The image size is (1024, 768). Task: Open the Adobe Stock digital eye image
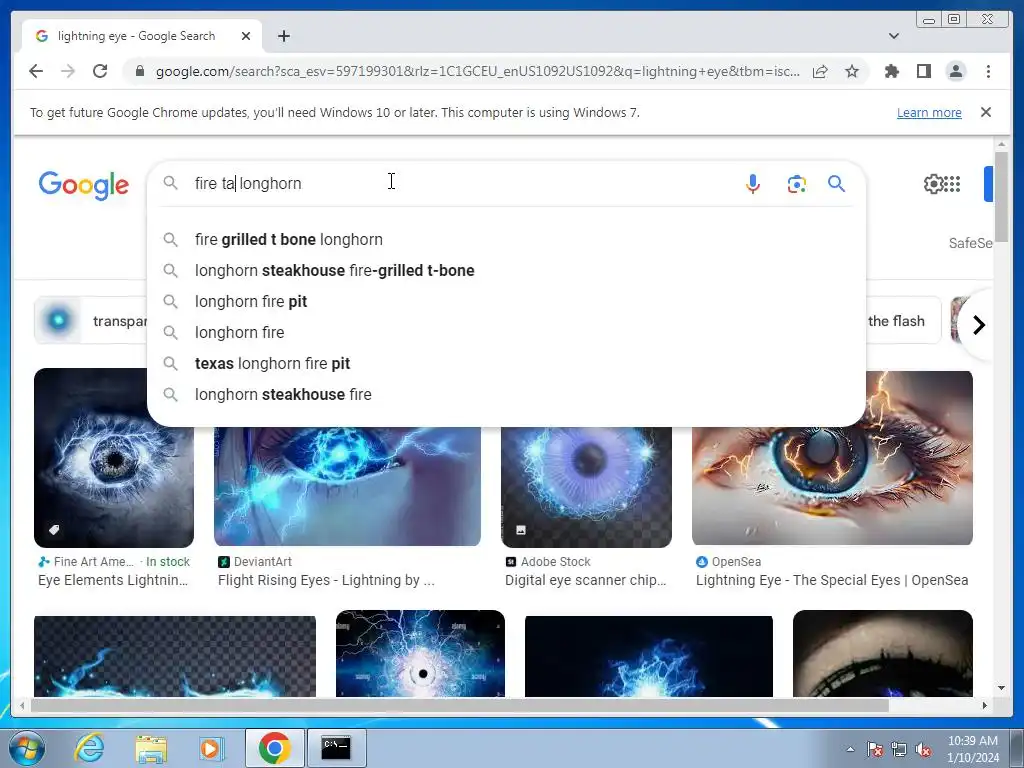586,487
